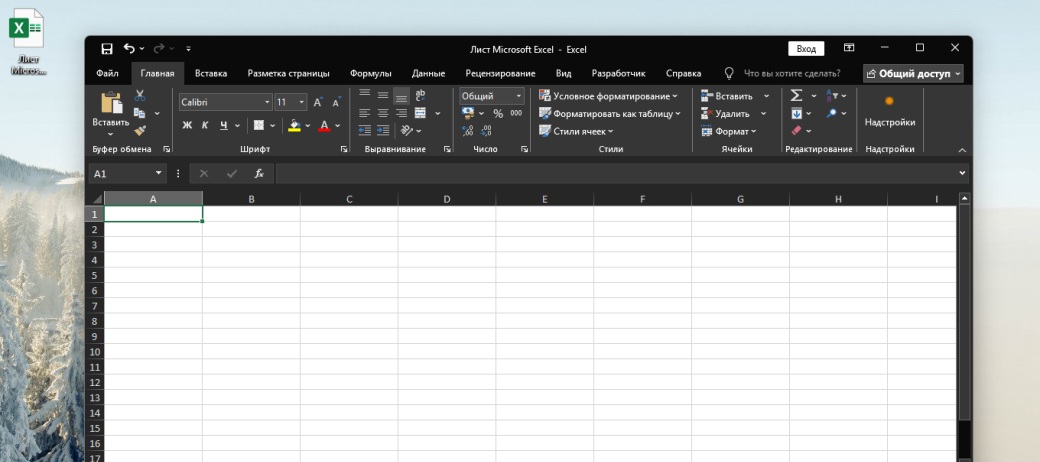Open the Общий number format dropdown
The width and height of the screenshot is (1040, 462).
(x=519, y=96)
